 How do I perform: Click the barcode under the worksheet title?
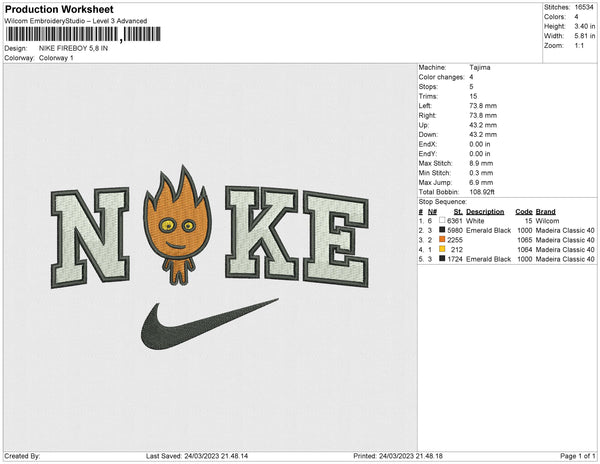point(83,34)
